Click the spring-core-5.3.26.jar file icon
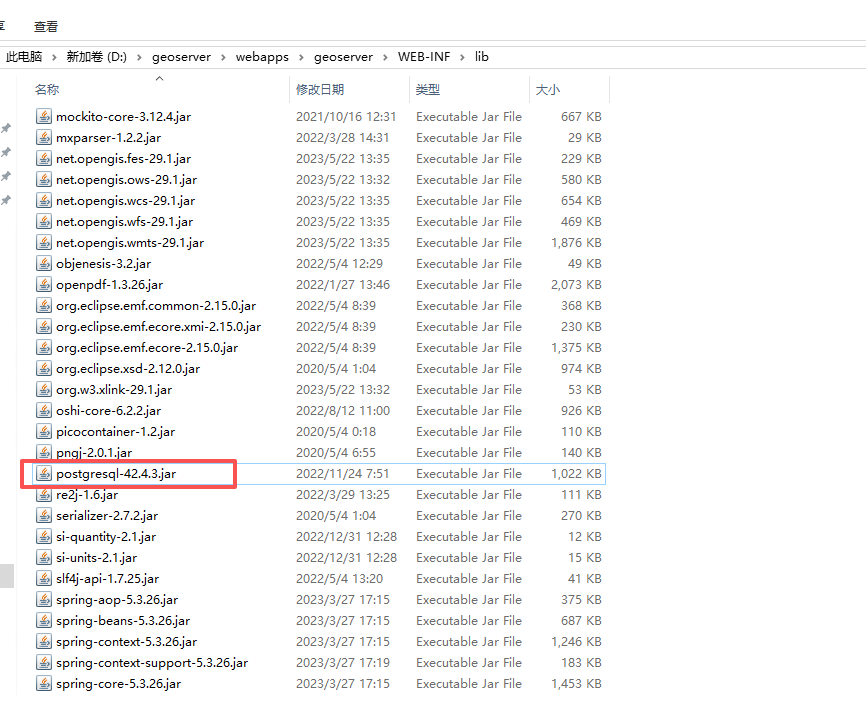The image size is (866, 724). (x=44, y=683)
